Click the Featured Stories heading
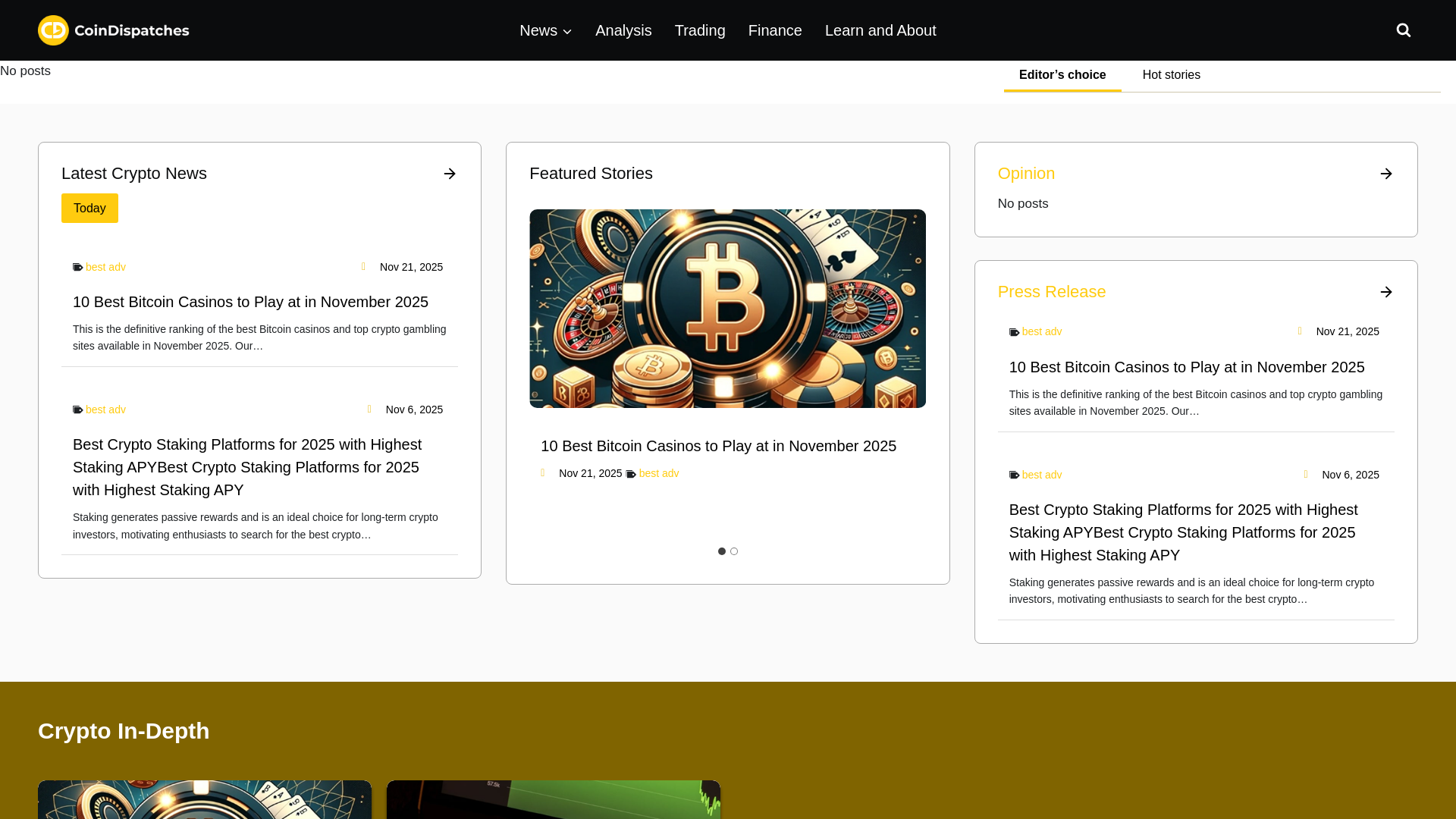The height and width of the screenshot is (819, 1456). [591, 174]
